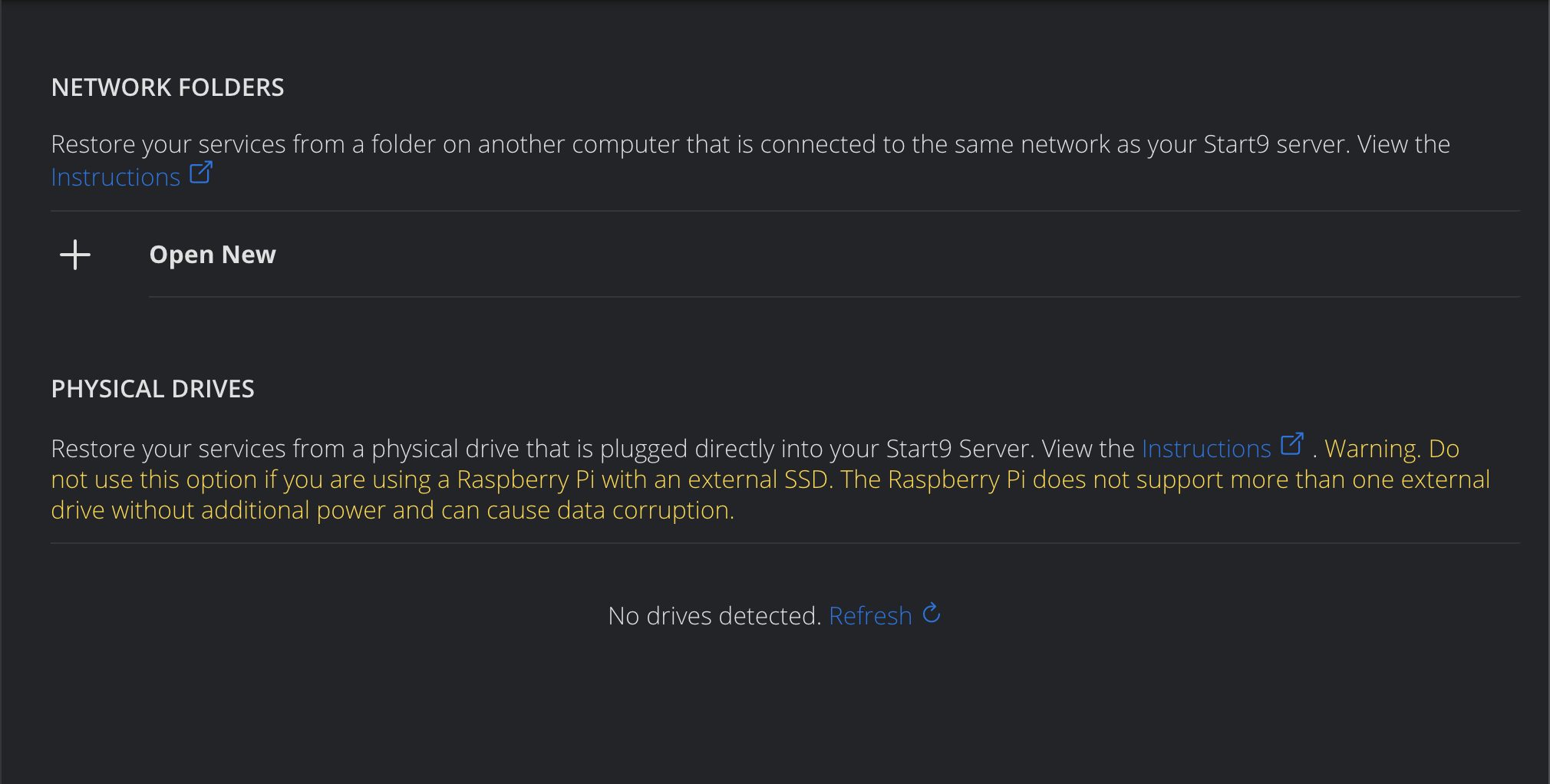
Task: Click the external-link icon next to Physical Drives Instructions
Action: tap(1293, 443)
